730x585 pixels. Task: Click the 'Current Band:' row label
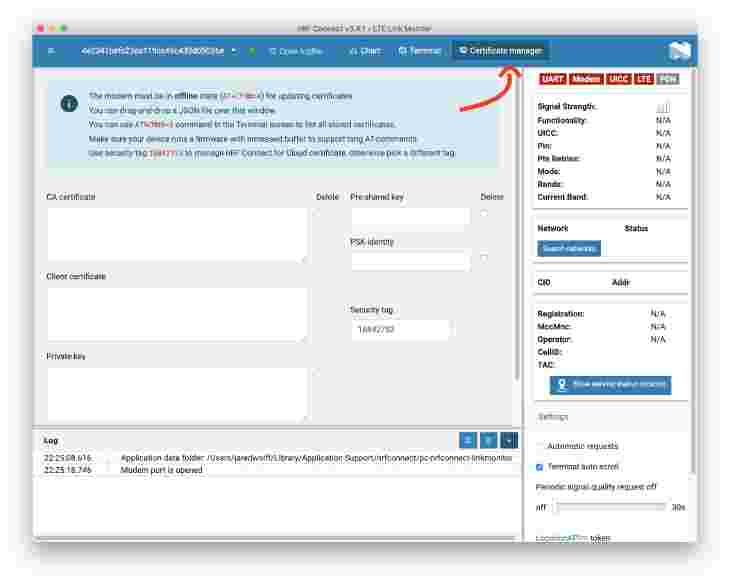tap(562, 197)
